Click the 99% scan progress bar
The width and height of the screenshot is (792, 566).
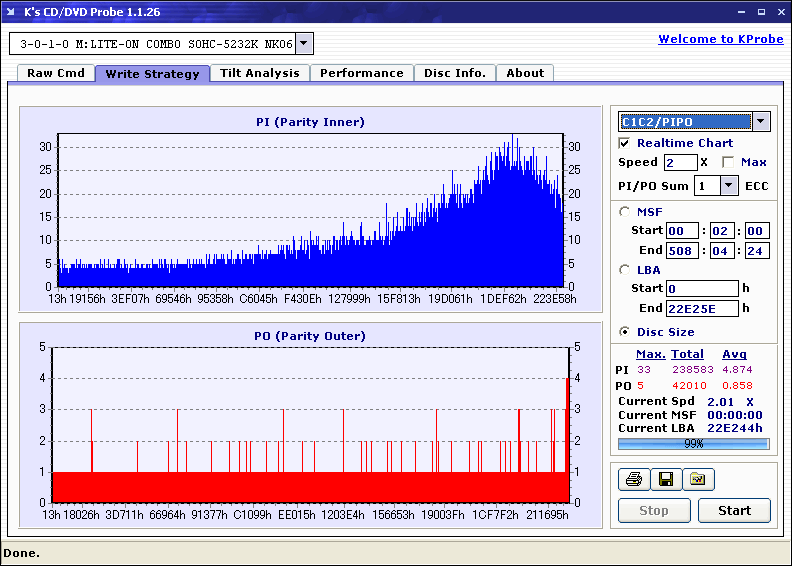(693, 443)
